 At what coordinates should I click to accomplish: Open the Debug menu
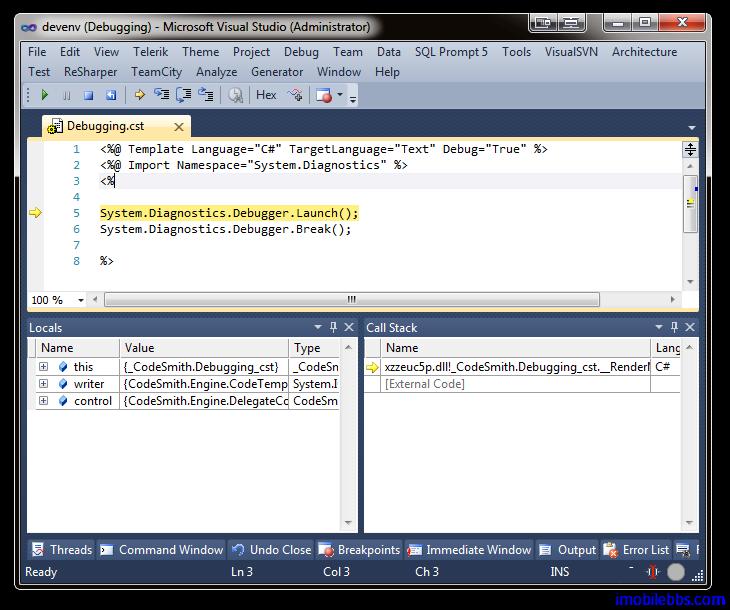click(301, 52)
